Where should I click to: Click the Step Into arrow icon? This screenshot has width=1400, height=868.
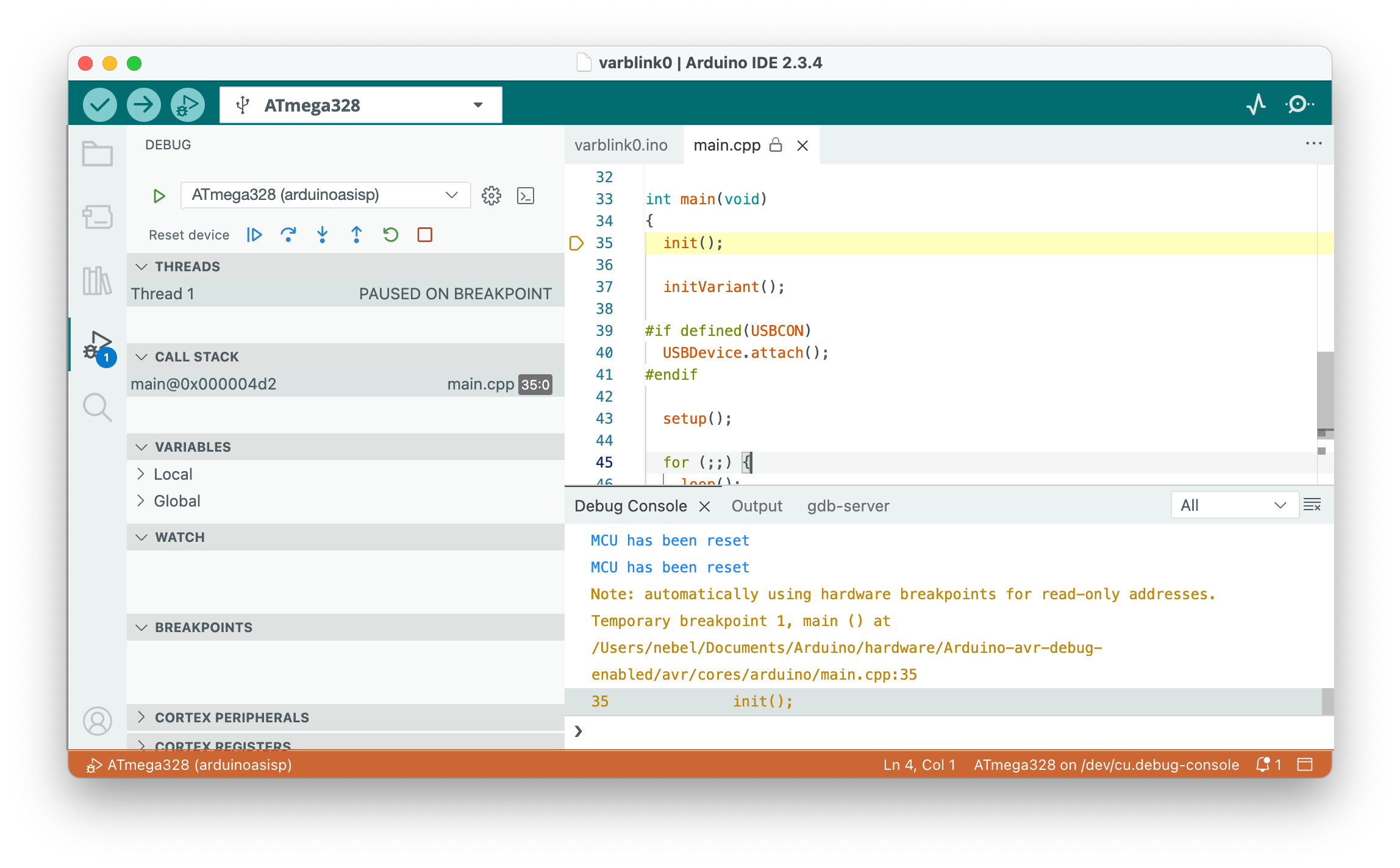pyautogui.click(x=323, y=235)
